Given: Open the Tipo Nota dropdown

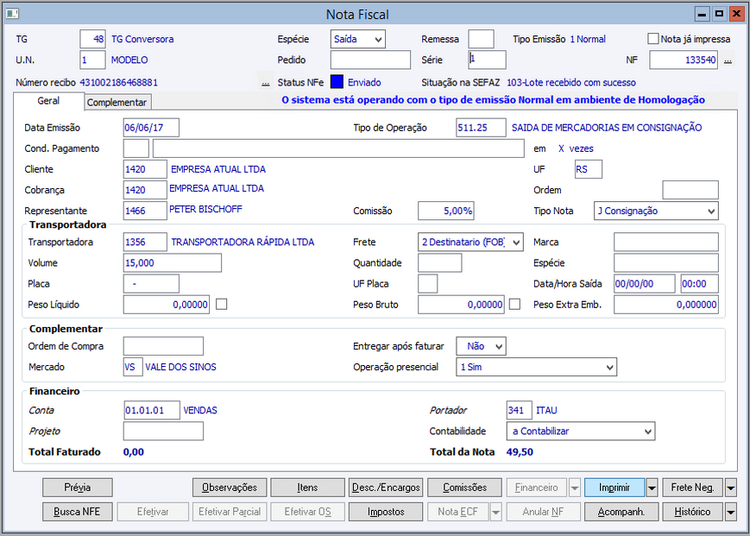Looking at the screenshot, I should (655, 211).
